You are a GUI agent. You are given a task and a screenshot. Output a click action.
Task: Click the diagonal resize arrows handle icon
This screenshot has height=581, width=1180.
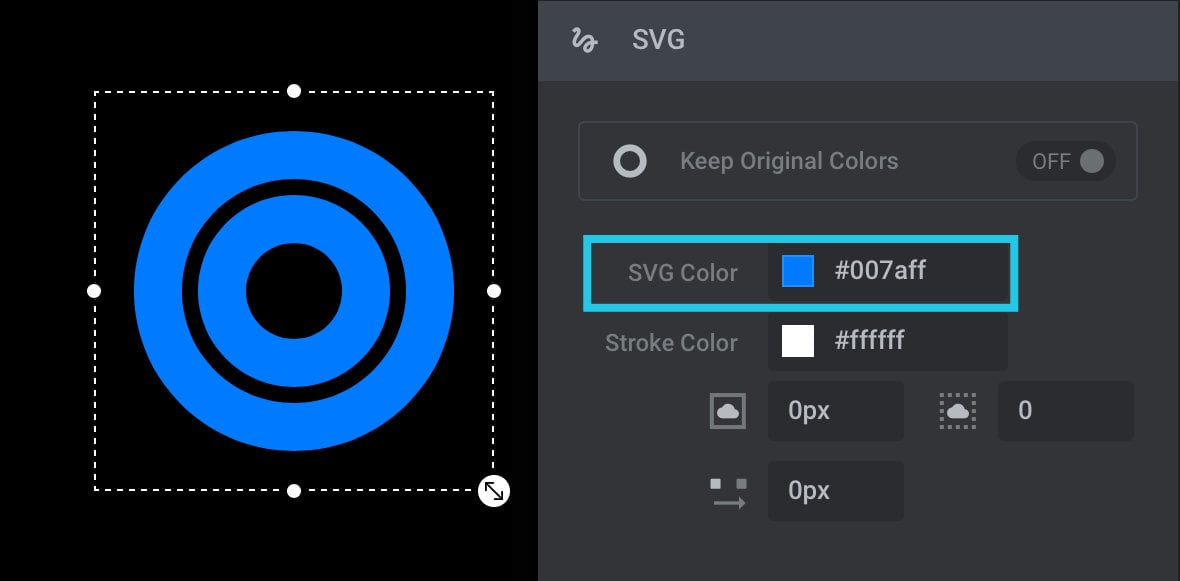coord(494,491)
